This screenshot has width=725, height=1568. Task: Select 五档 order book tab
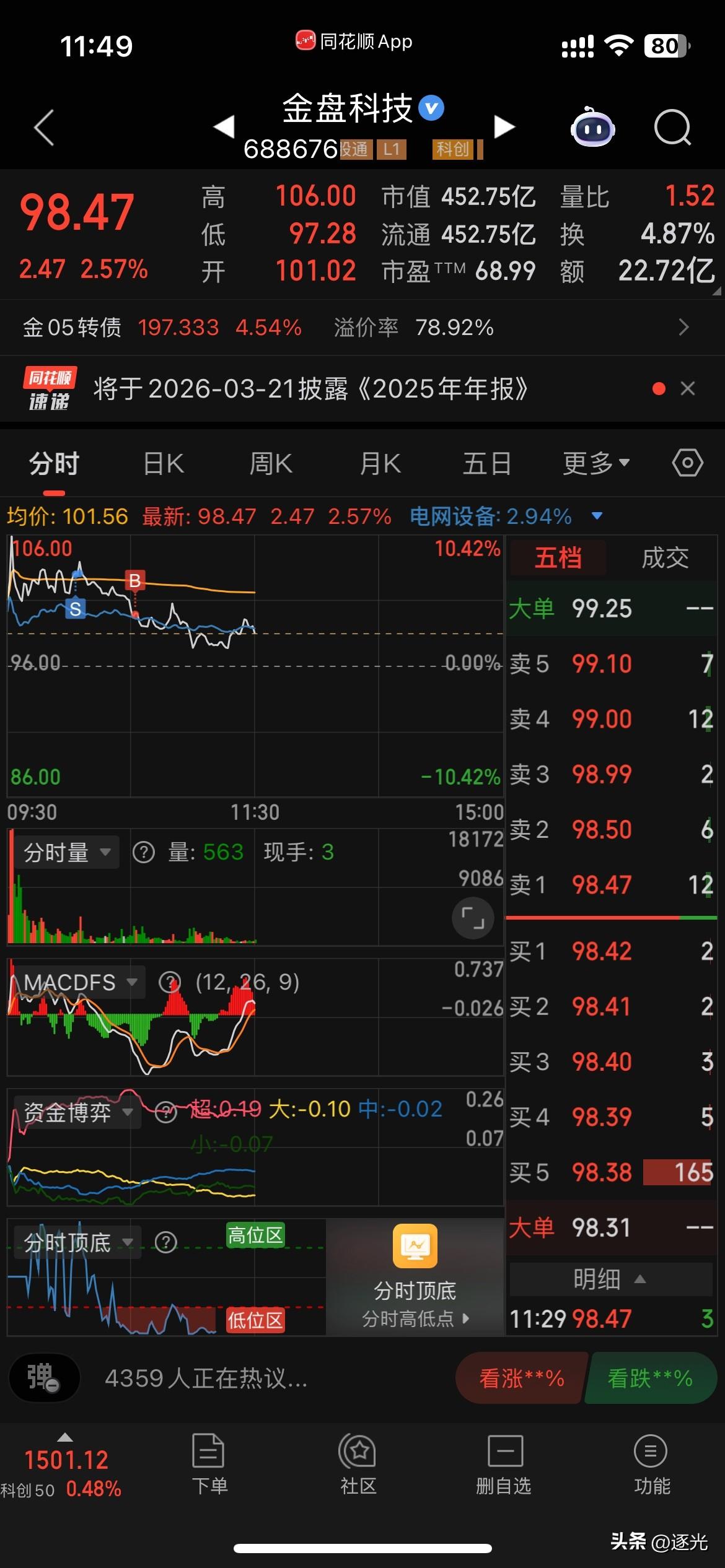(x=558, y=558)
